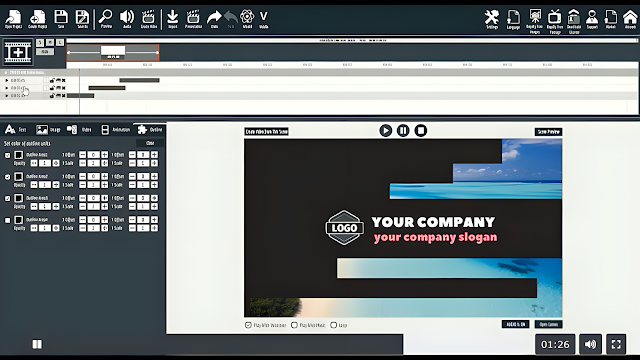Start playback with the preview play button

(385, 130)
